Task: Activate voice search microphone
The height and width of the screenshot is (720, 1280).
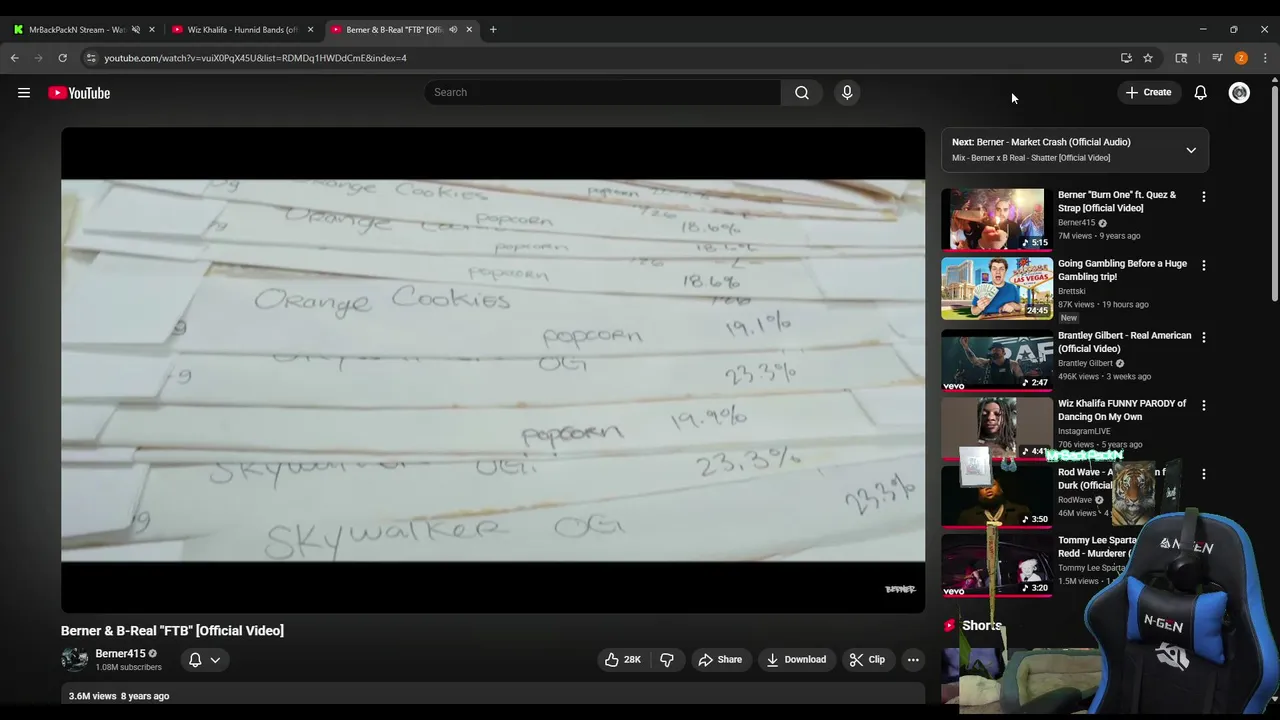Action: coord(847,92)
